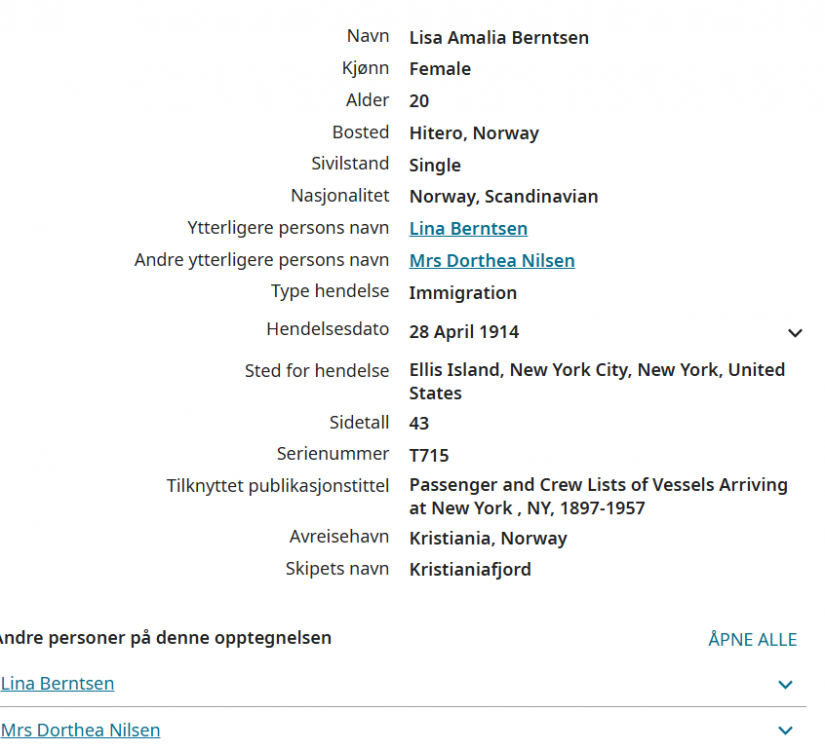Click the page number value 43

click(x=419, y=423)
